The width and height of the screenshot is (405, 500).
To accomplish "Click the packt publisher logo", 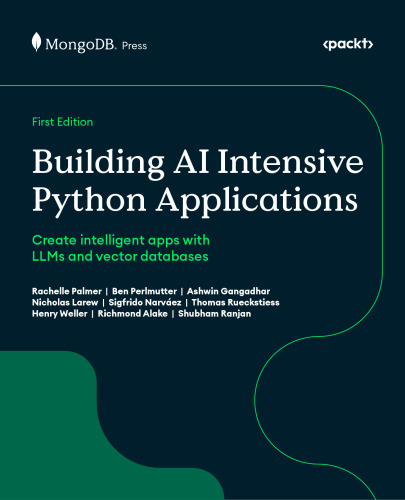I will click(348, 44).
